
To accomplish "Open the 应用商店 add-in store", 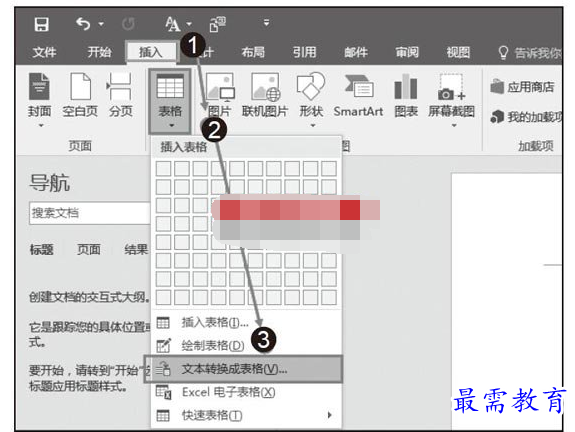I will click(x=522, y=87).
